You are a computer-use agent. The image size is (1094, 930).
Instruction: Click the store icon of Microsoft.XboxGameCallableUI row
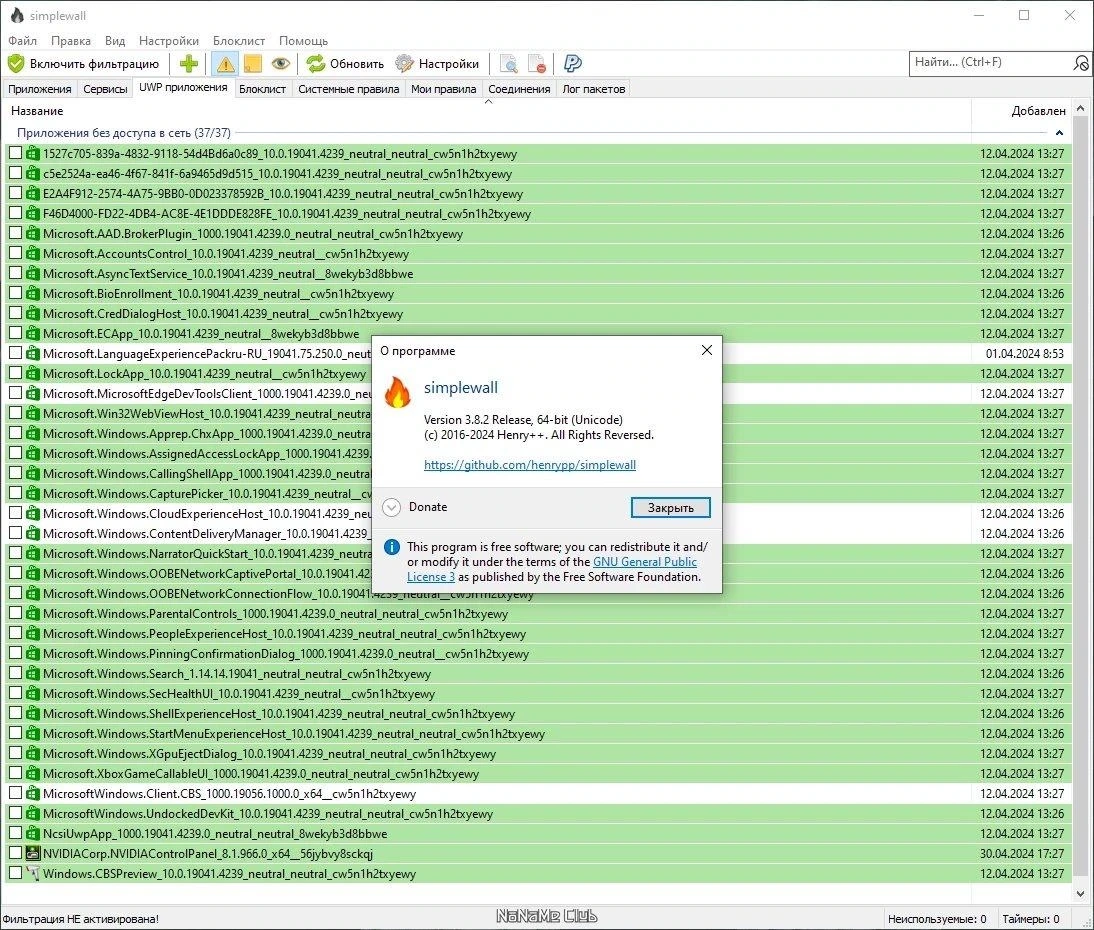tap(33, 773)
